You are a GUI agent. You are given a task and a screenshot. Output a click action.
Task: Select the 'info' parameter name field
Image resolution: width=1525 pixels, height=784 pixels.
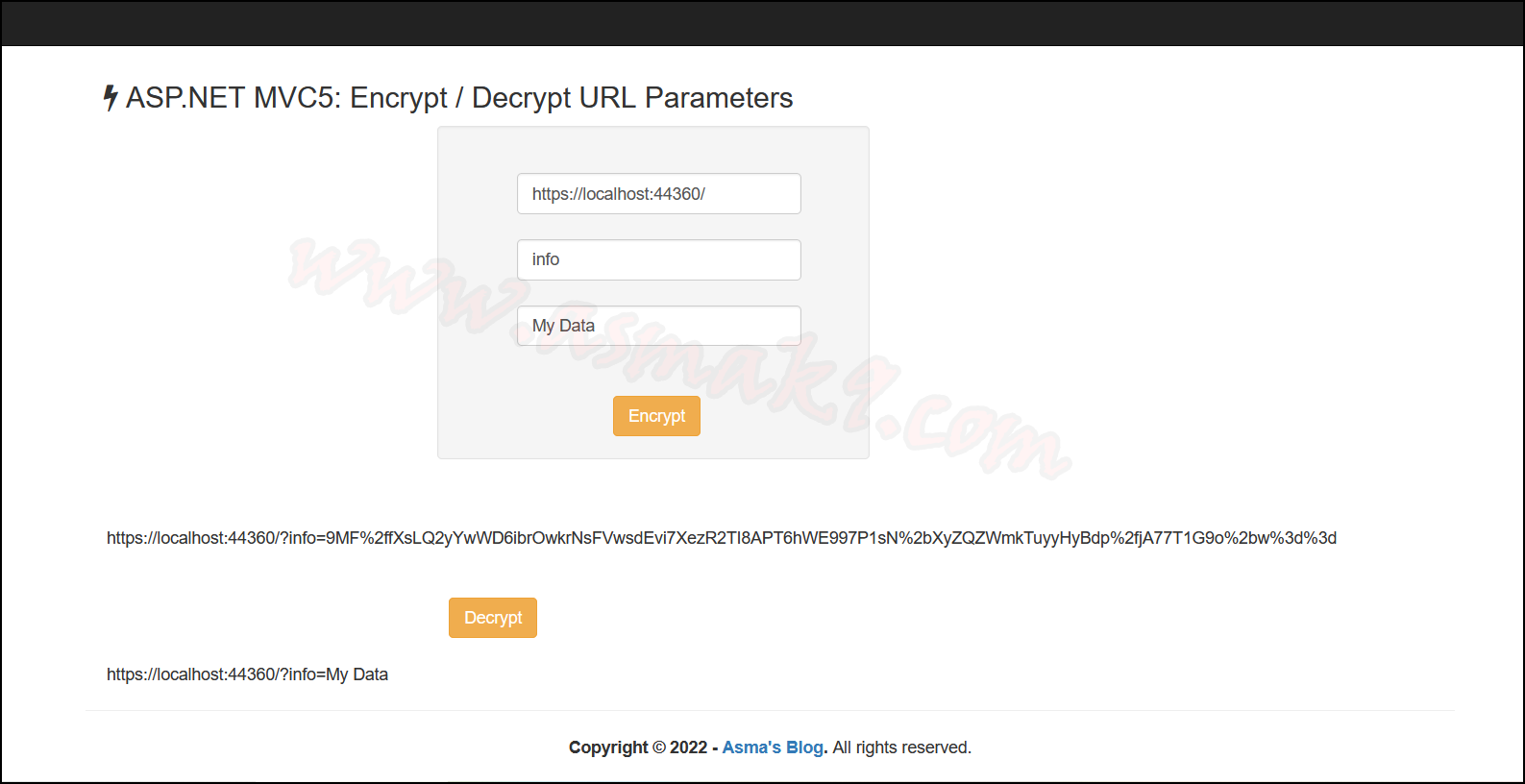[659, 259]
